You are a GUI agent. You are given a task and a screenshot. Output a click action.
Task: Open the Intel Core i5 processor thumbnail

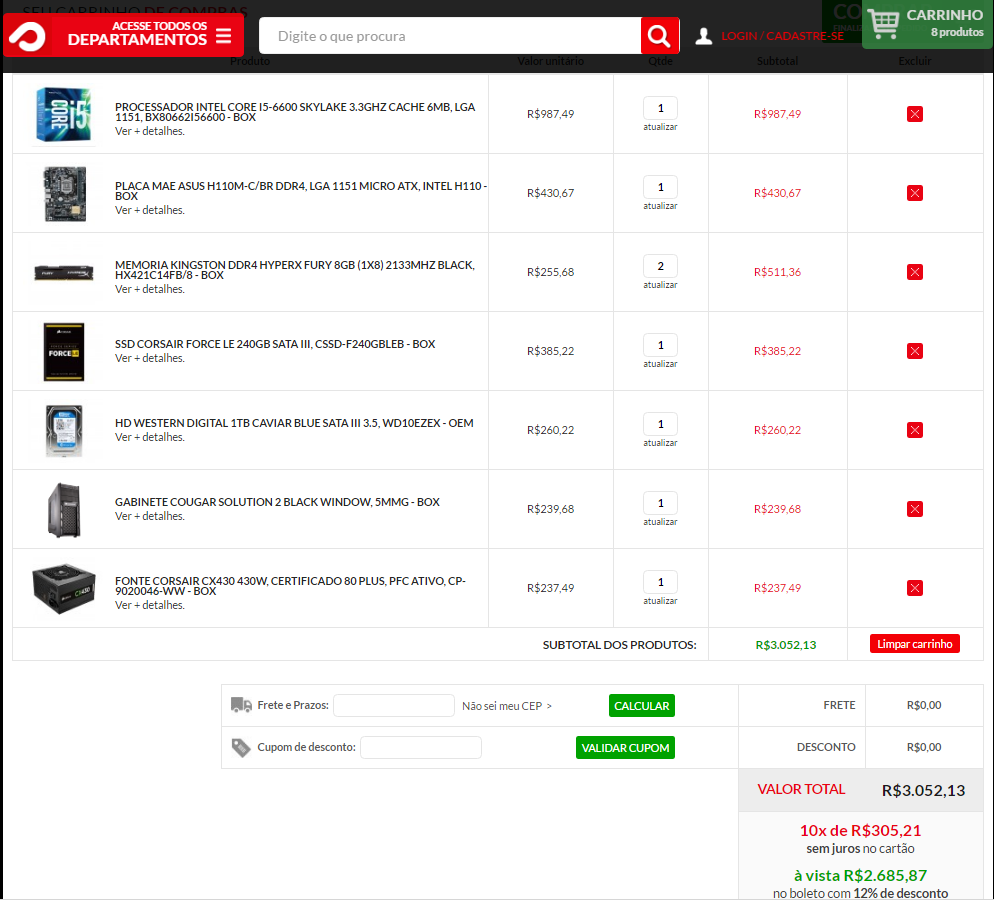pyautogui.click(x=63, y=115)
